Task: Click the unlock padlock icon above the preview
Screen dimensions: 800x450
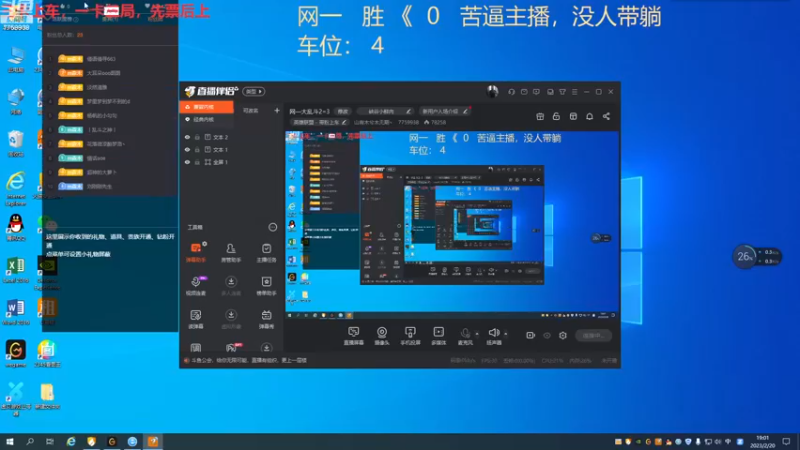Action: [x=556, y=116]
